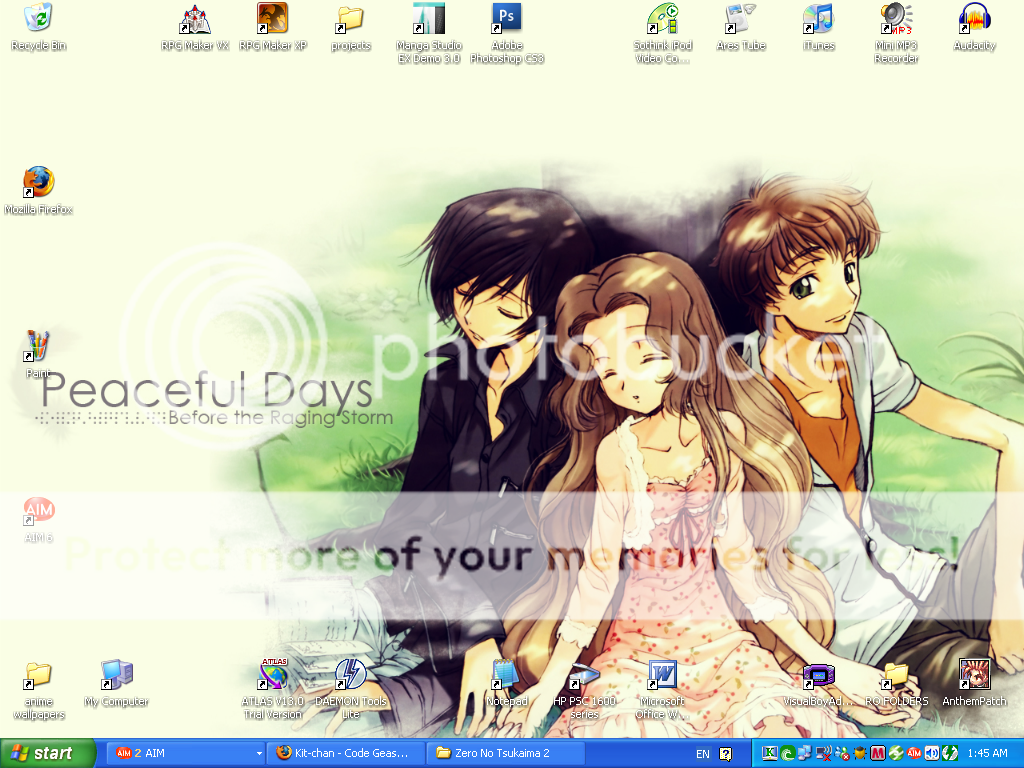Open the Recycle Bin
Viewport: 1024px width, 768px height.
tap(38, 19)
